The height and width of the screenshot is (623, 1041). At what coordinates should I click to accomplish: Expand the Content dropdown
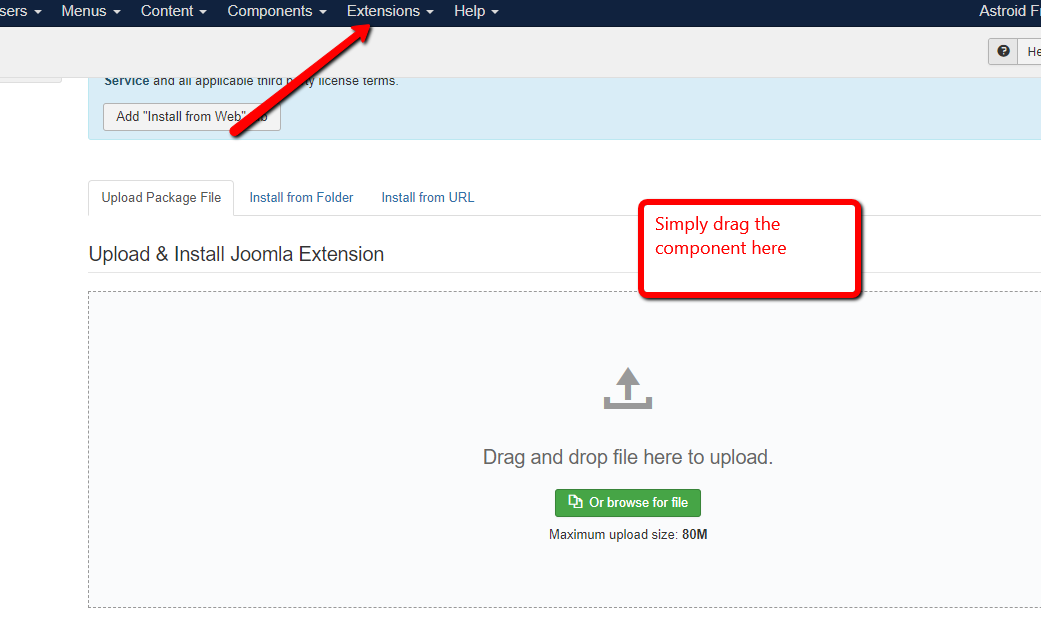pos(173,11)
